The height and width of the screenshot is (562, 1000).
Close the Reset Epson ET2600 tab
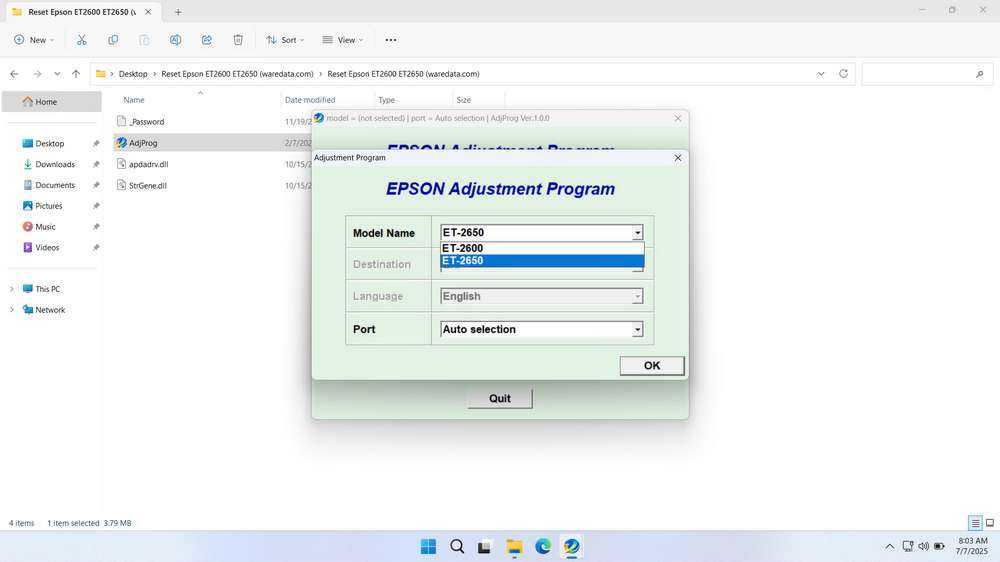(x=148, y=11)
